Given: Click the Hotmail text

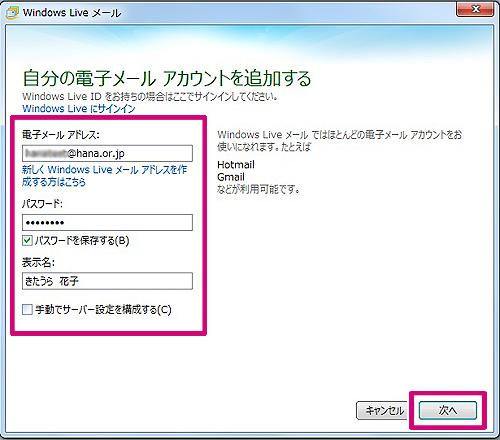Looking at the screenshot, I should point(236,165).
